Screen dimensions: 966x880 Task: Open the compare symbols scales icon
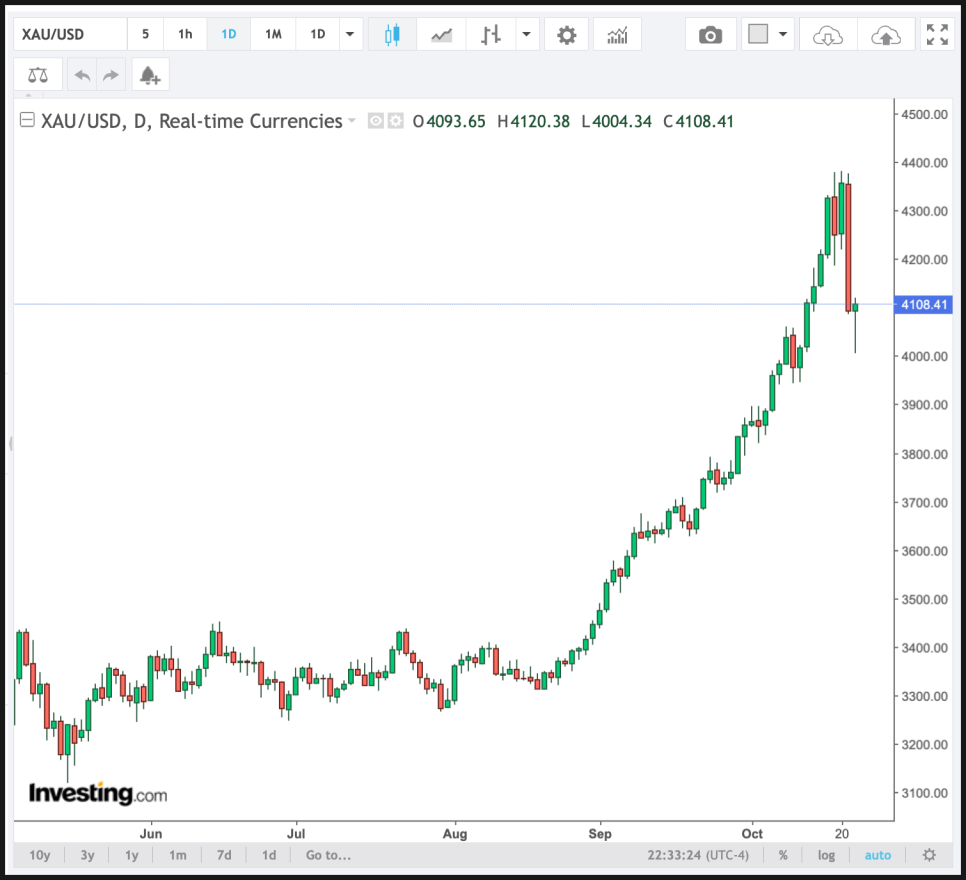coord(38,75)
